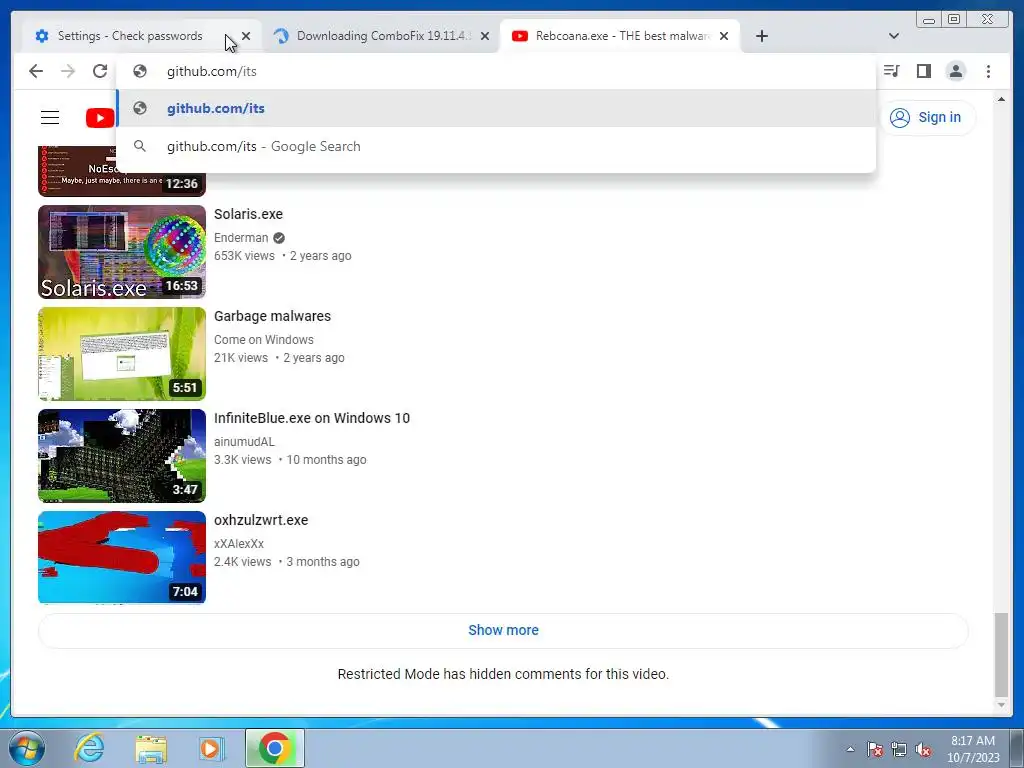Open the Garbage malwares thumbnail
The height and width of the screenshot is (768, 1024).
point(122,354)
